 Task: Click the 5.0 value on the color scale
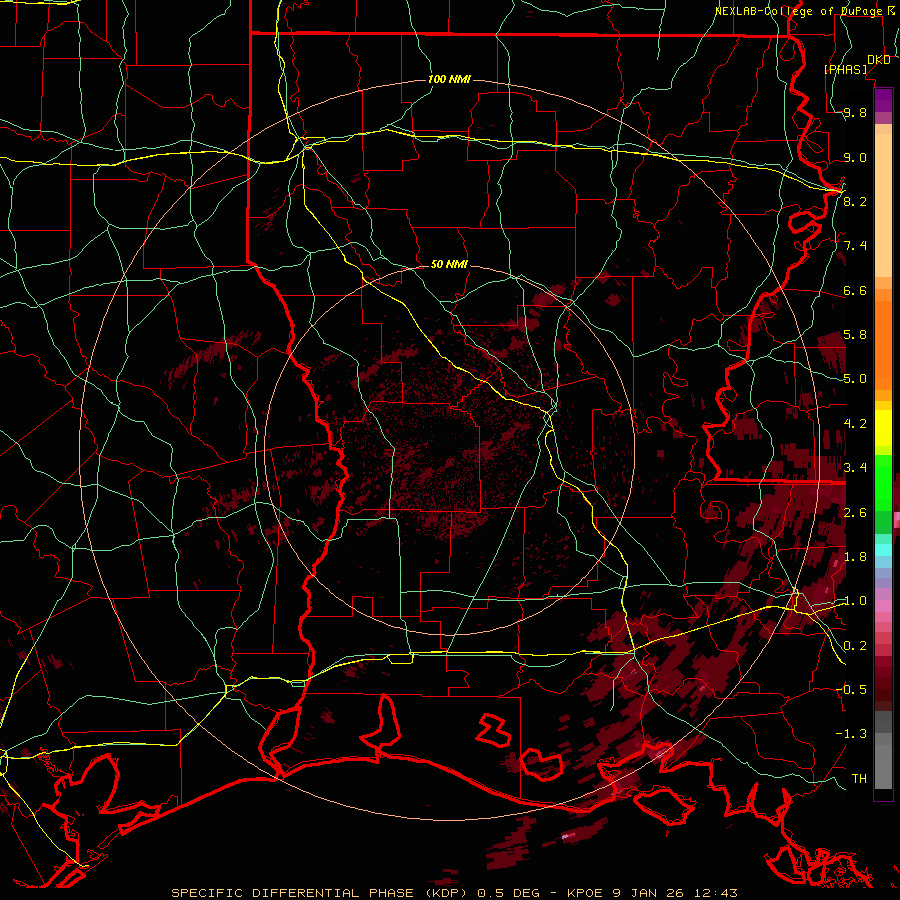[855, 379]
